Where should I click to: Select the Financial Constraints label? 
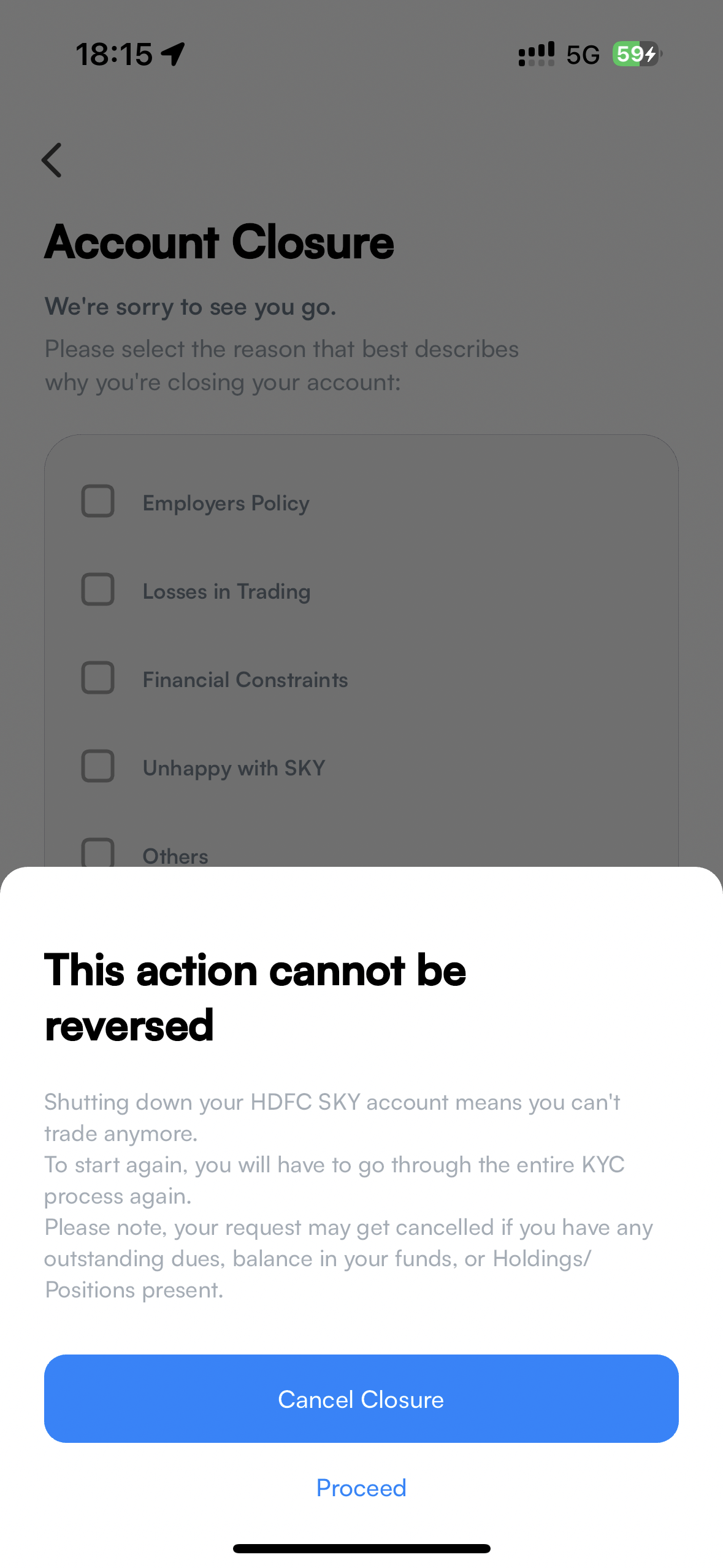coord(245,680)
